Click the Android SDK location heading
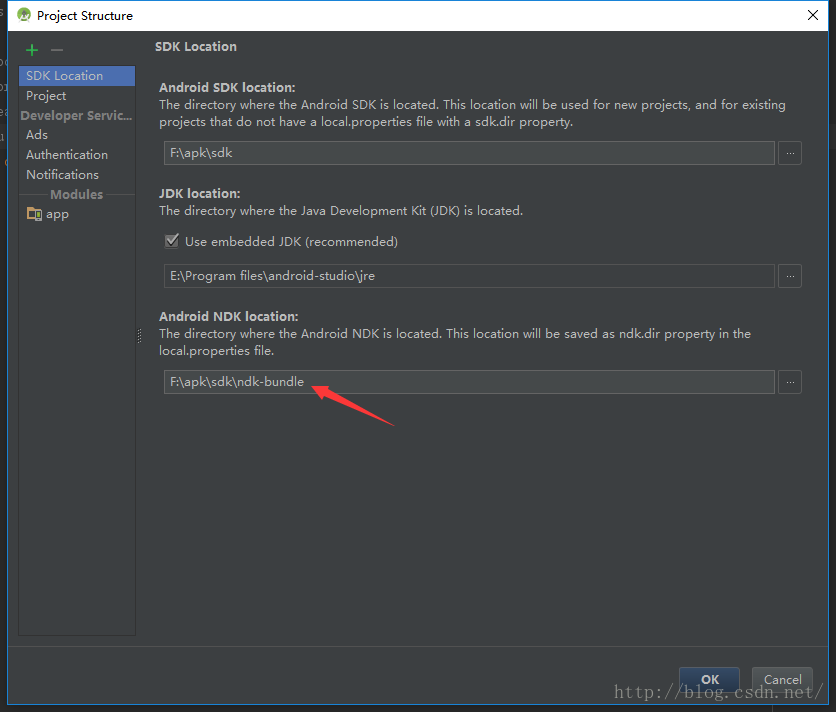Viewport: 836px width, 712px height. [x=227, y=87]
